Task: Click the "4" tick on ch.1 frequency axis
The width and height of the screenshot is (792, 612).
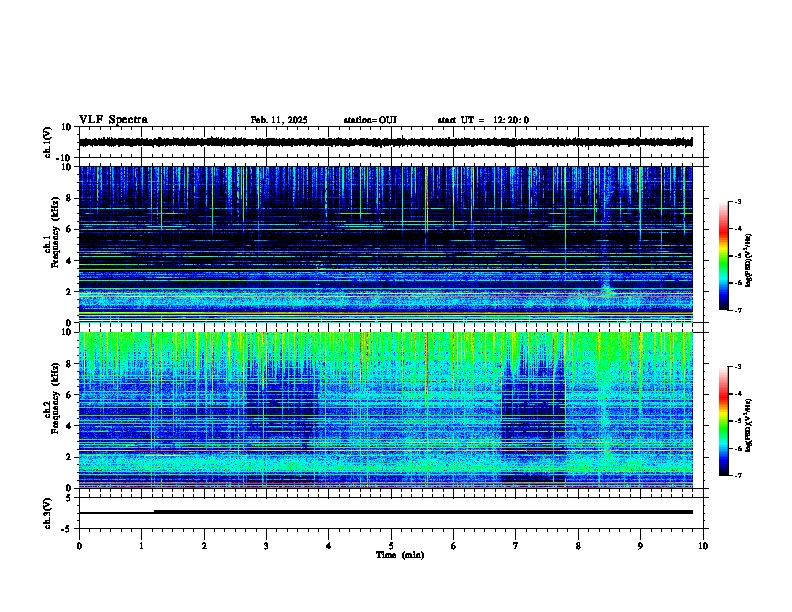Action: [x=70, y=261]
